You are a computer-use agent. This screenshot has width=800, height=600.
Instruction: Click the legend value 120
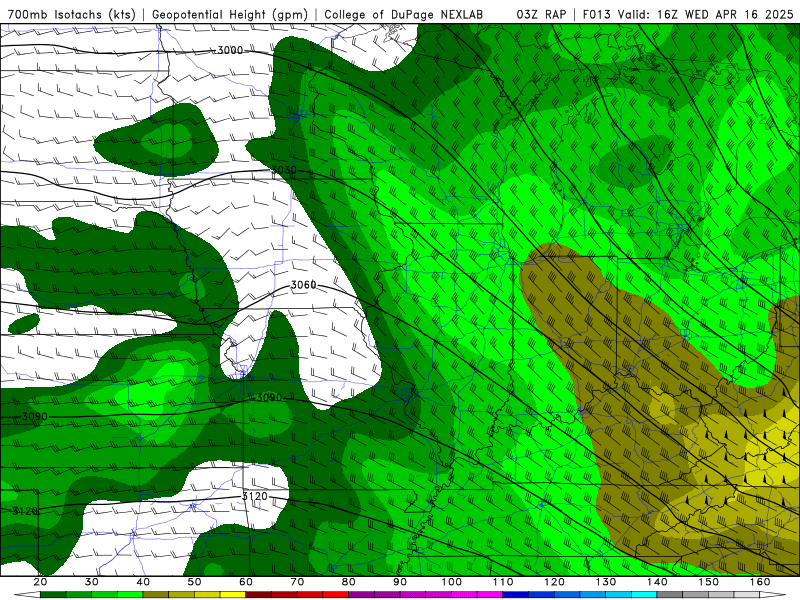click(554, 582)
